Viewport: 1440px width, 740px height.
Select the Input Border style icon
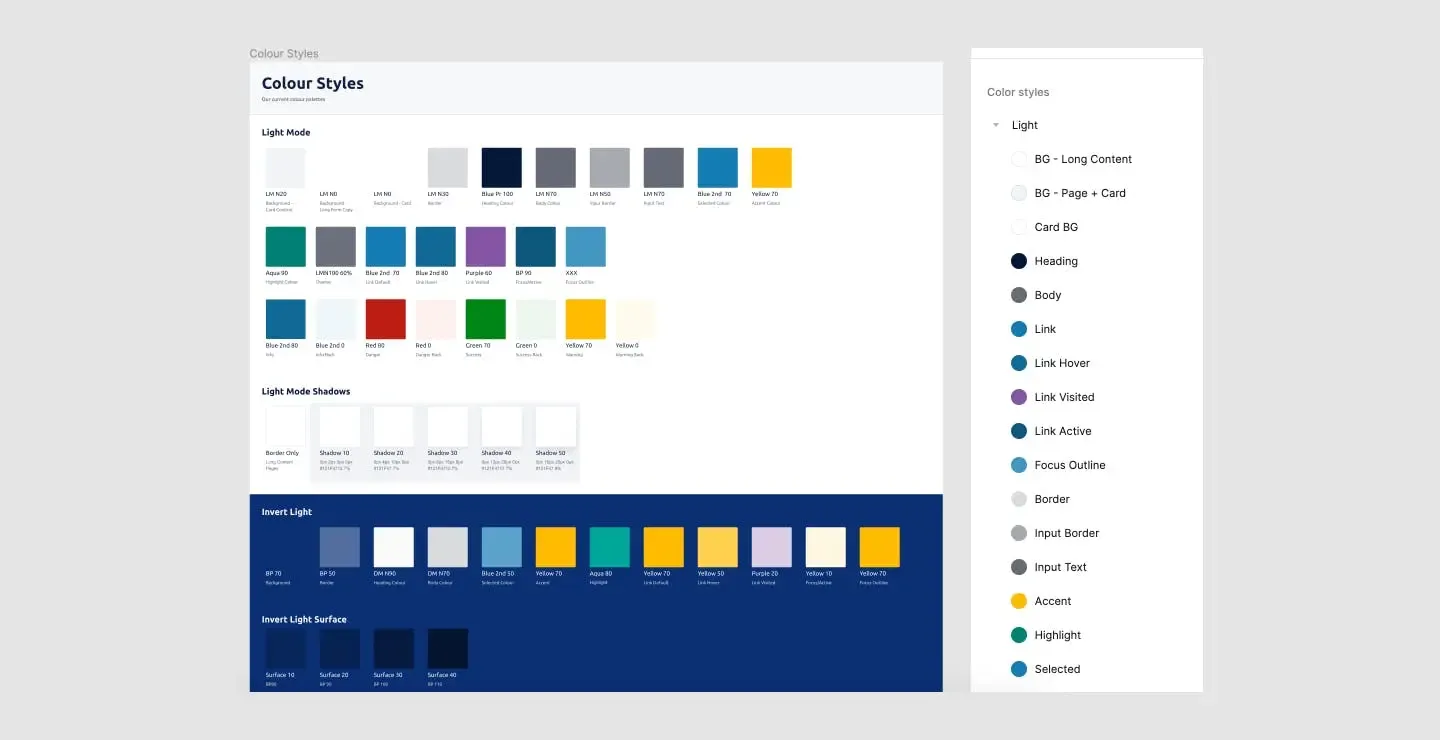(1018, 533)
